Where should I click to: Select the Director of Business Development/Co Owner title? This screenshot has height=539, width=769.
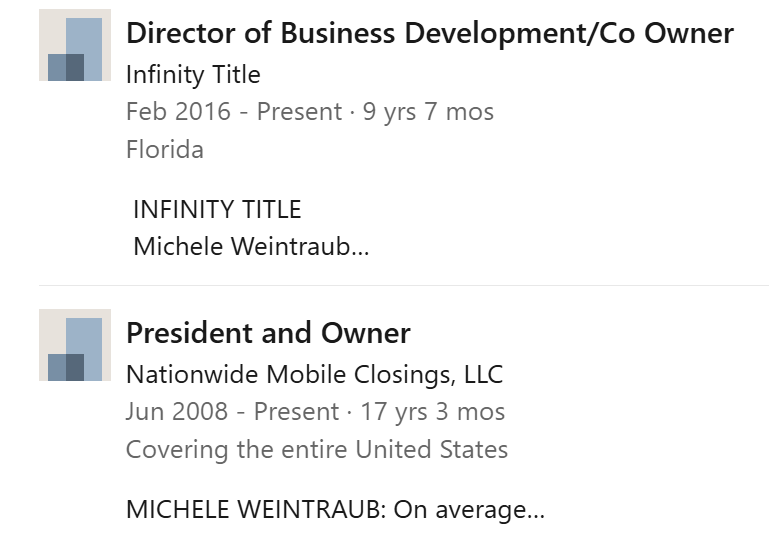click(430, 33)
